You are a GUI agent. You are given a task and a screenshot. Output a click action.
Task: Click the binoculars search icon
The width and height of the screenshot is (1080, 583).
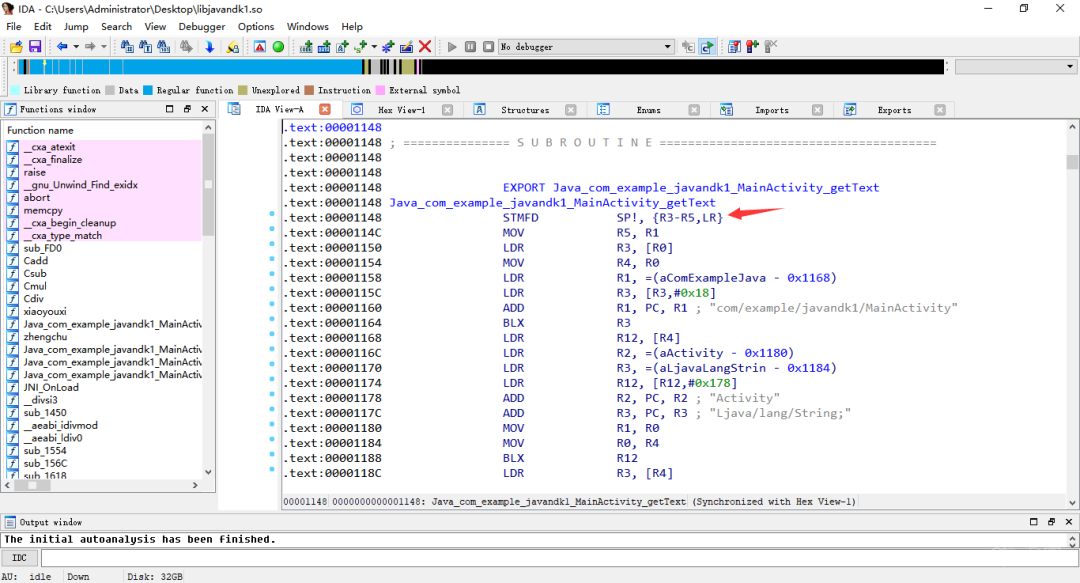click(x=127, y=47)
